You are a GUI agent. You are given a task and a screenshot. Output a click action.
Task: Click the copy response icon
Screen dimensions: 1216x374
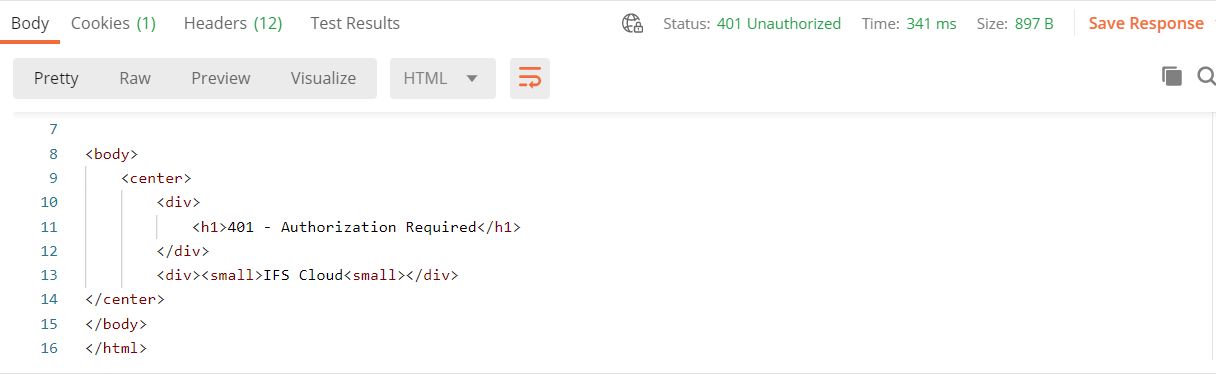1172,76
